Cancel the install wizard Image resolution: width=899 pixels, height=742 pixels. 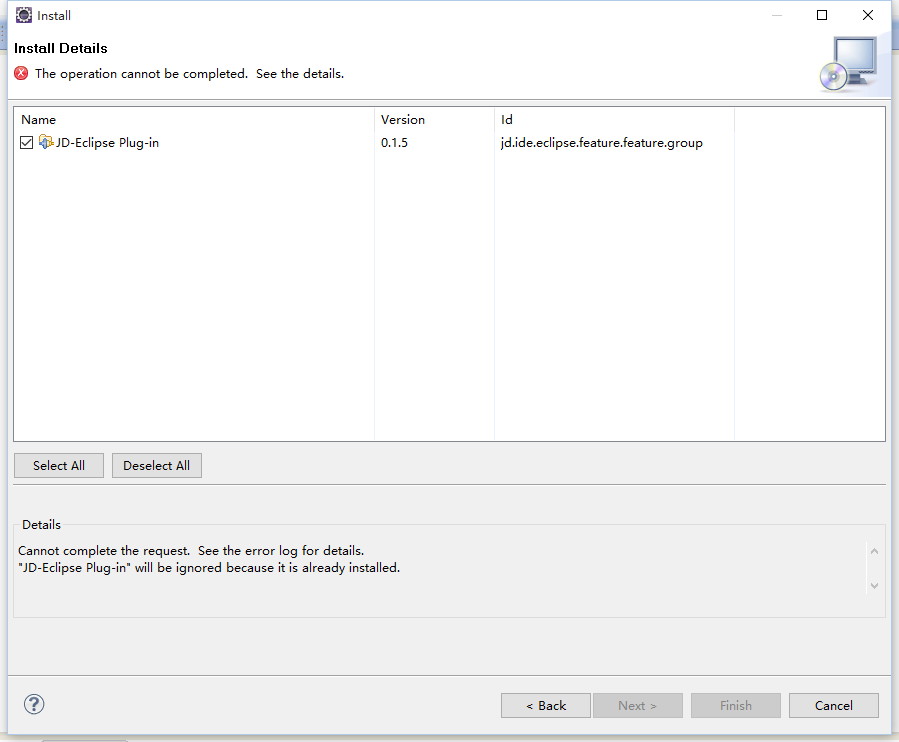(x=834, y=705)
